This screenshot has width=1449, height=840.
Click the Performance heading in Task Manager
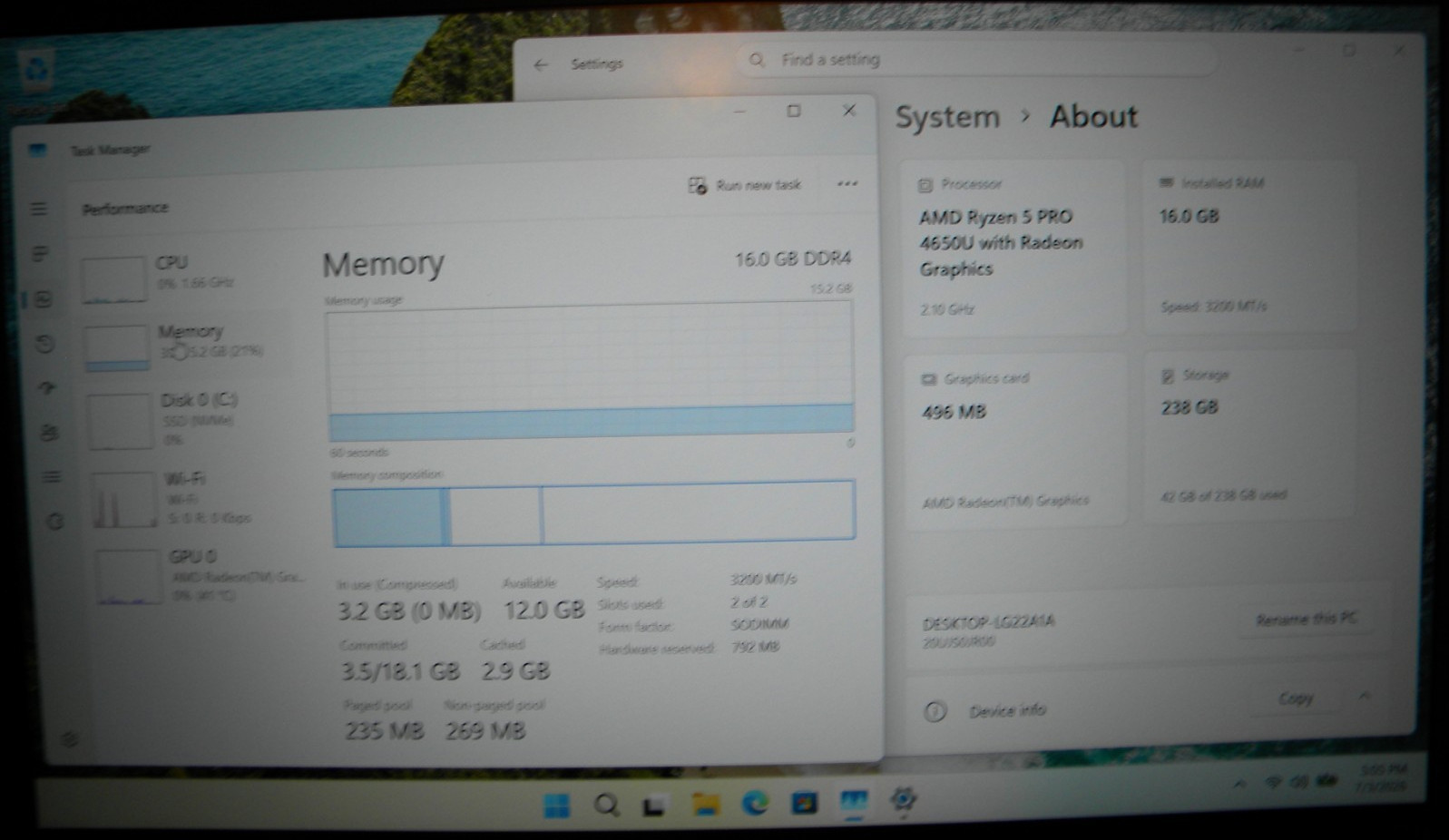(125, 209)
